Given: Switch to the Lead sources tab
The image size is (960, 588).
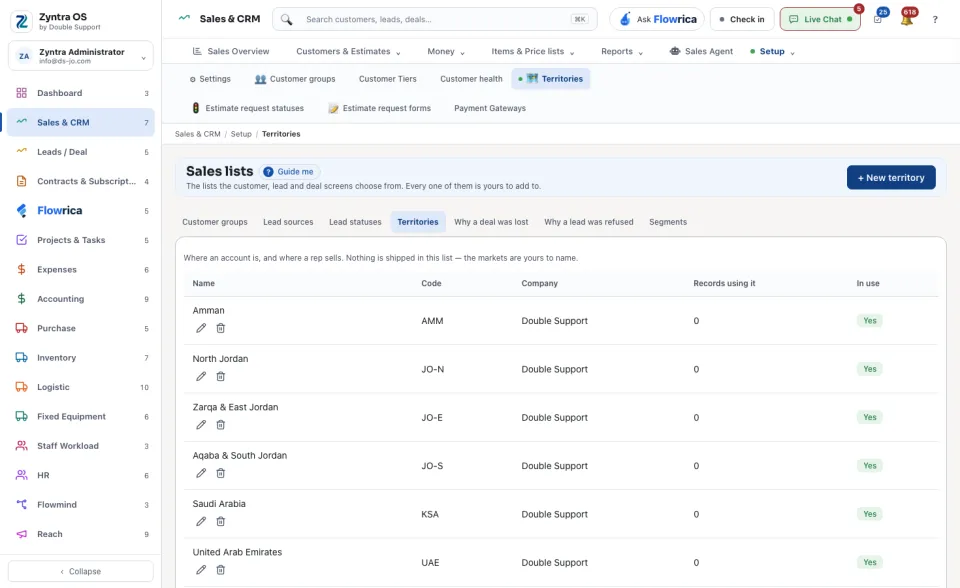Looking at the screenshot, I should (288, 222).
